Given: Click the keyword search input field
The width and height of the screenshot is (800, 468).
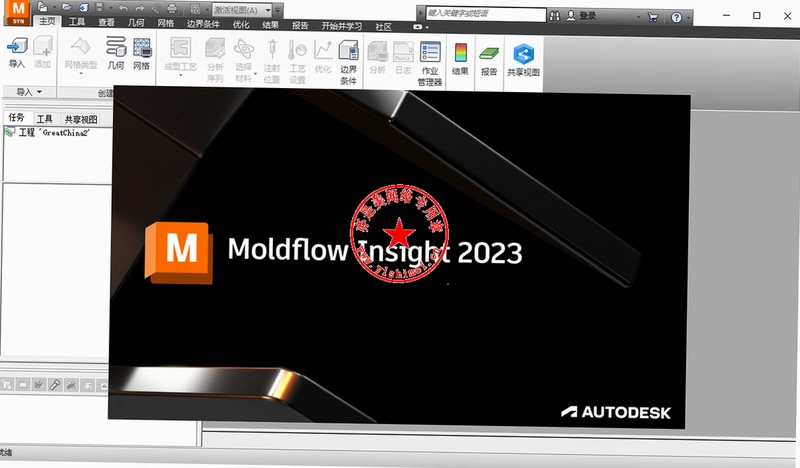Looking at the screenshot, I should point(486,14).
